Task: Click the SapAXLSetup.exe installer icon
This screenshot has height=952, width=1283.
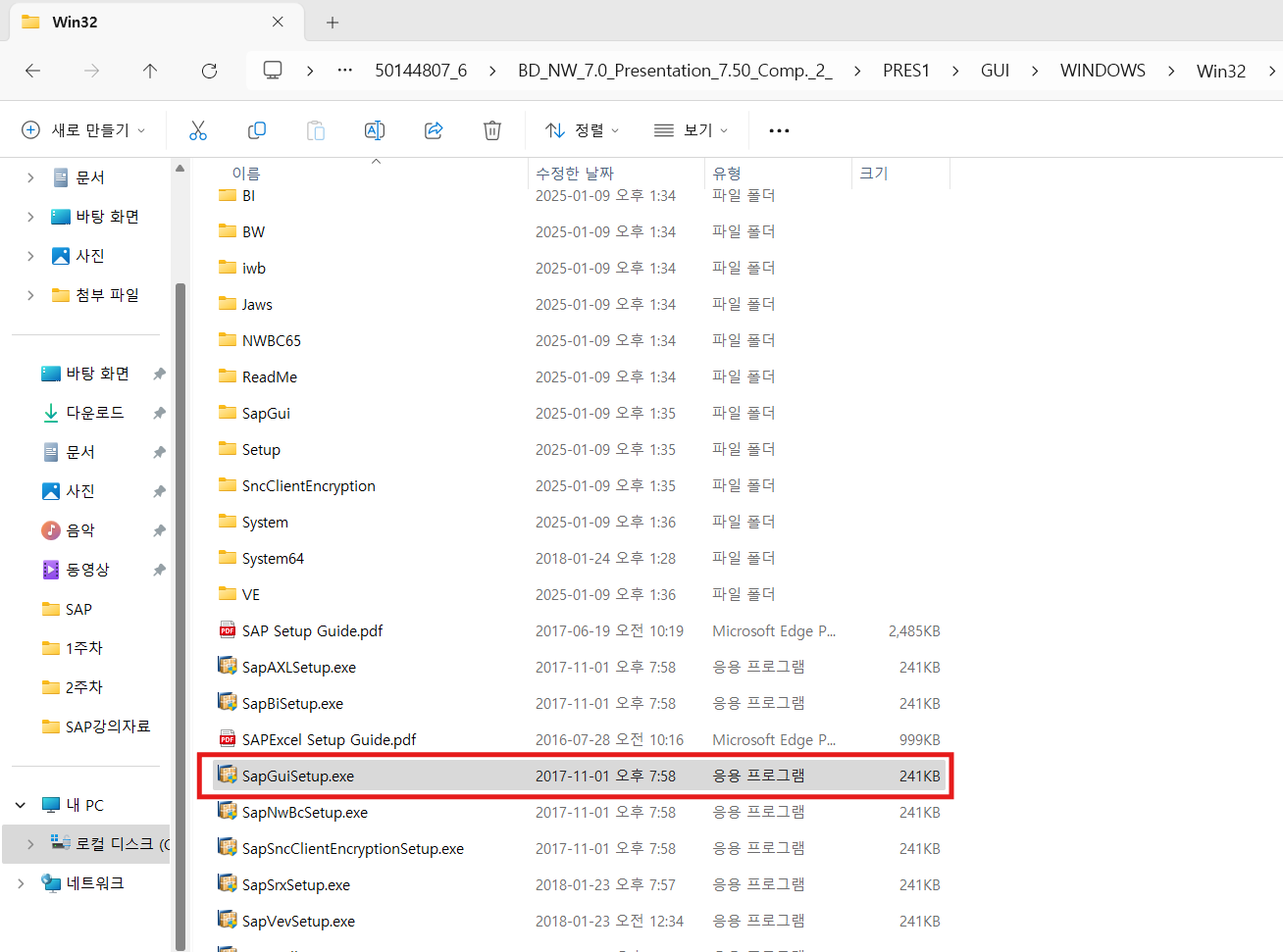Action: [228, 666]
